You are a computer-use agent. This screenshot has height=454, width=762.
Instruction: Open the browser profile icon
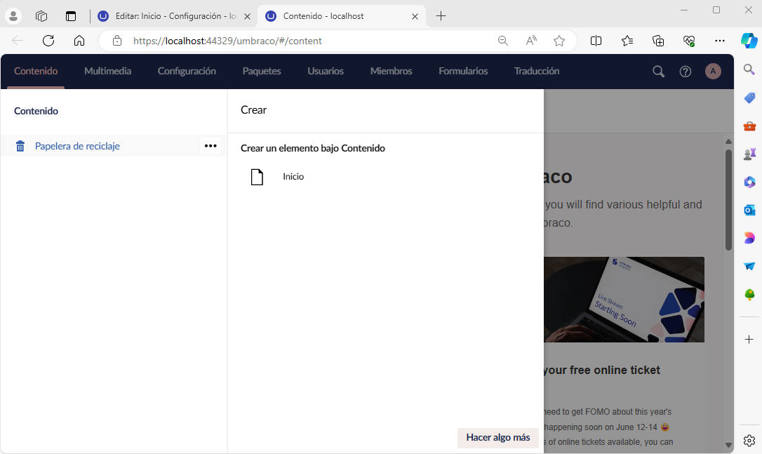click(13, 16)
